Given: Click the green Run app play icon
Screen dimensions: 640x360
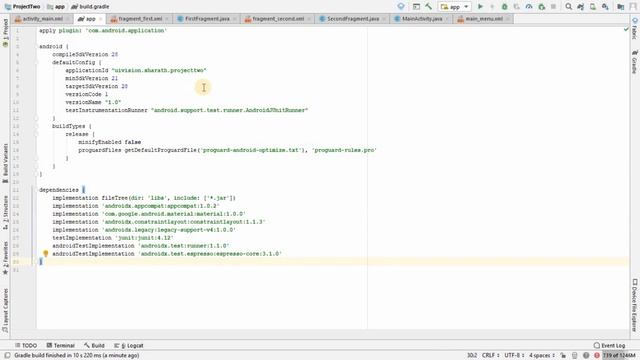Looking at the screenshot, I should (480, 7).
